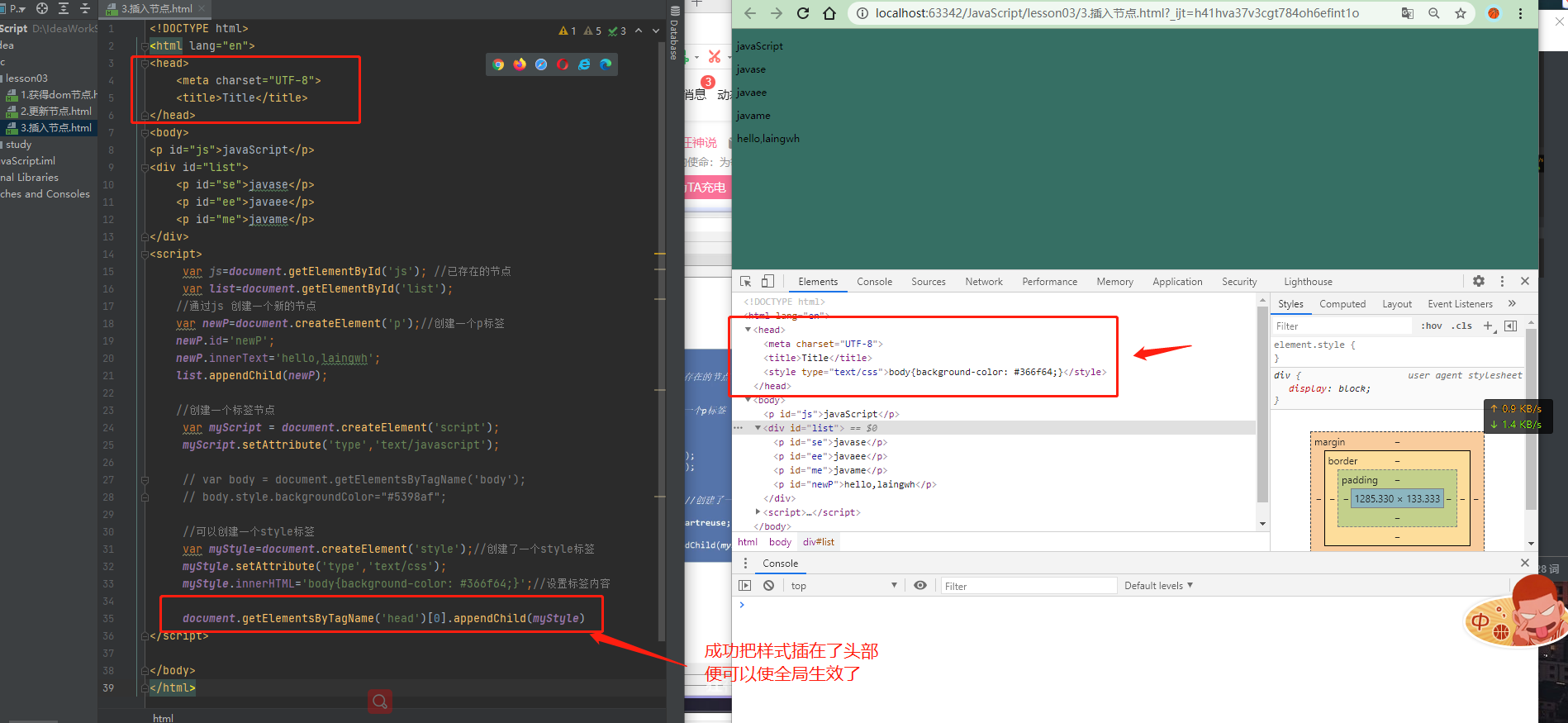This screenshot has width=1568, height=723.
Task: Open Default levels dropdown in console
Action: [x=1158, y=585]
